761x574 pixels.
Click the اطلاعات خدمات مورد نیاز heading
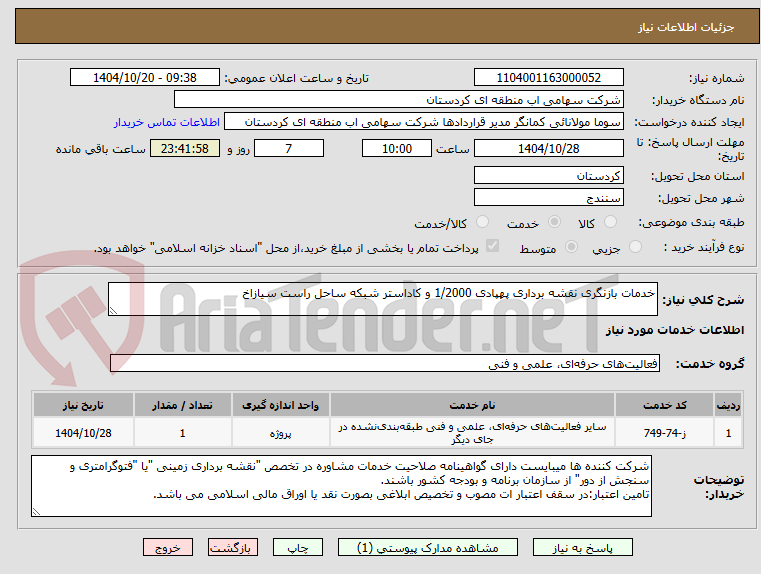coord(675,330)
